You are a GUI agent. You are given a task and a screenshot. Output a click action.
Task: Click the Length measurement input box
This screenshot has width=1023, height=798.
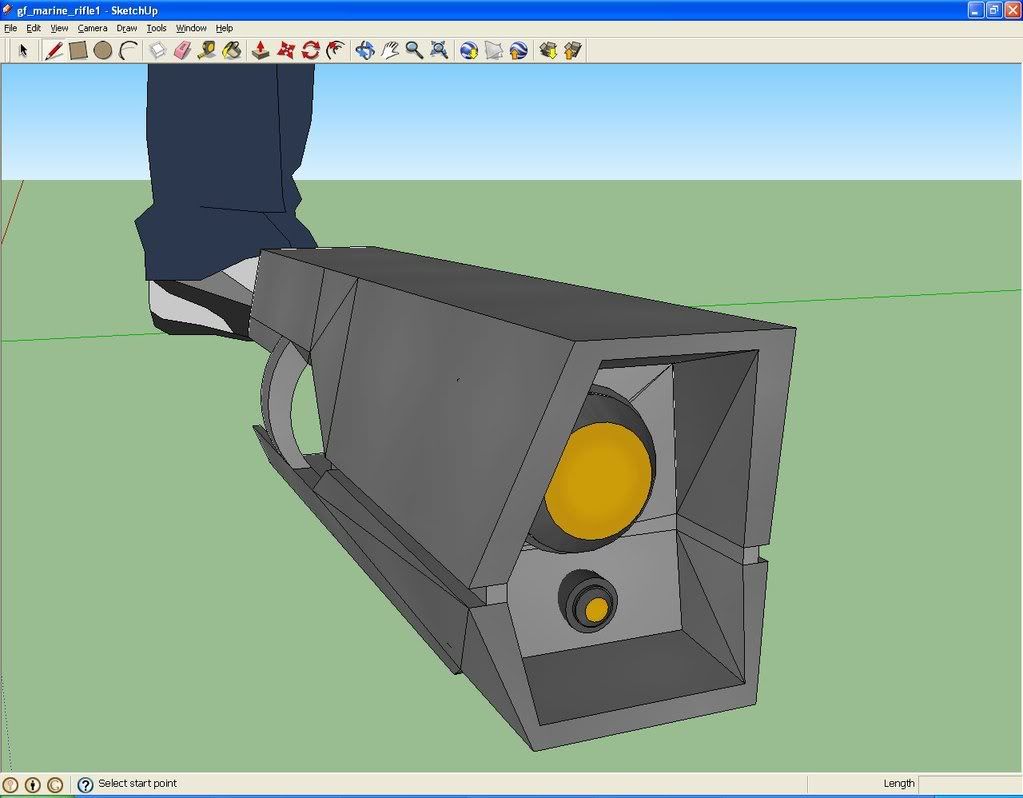click(x=970, y=784)
